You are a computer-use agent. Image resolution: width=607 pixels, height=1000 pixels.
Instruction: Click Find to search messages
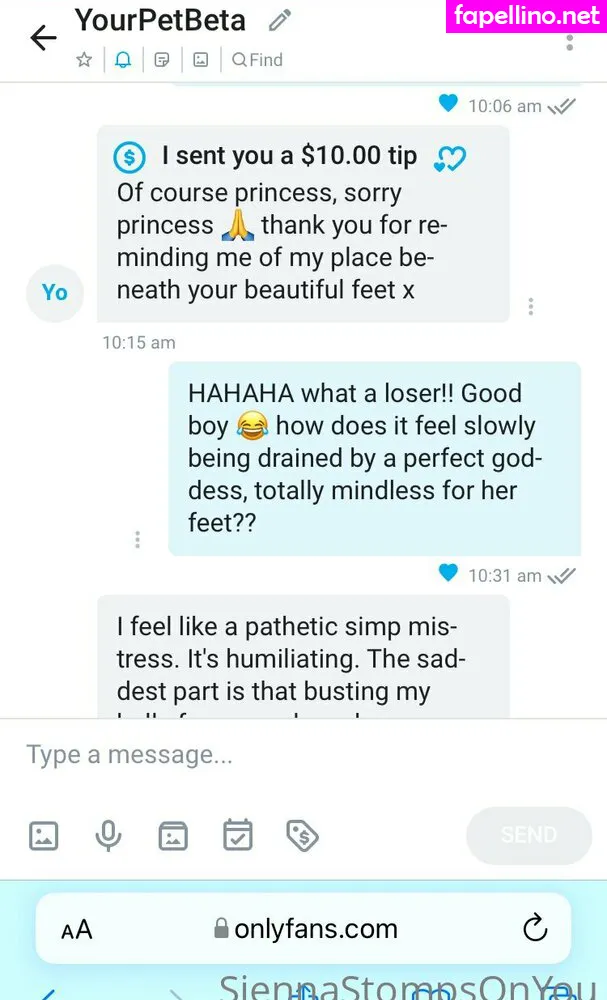[257, 60]
